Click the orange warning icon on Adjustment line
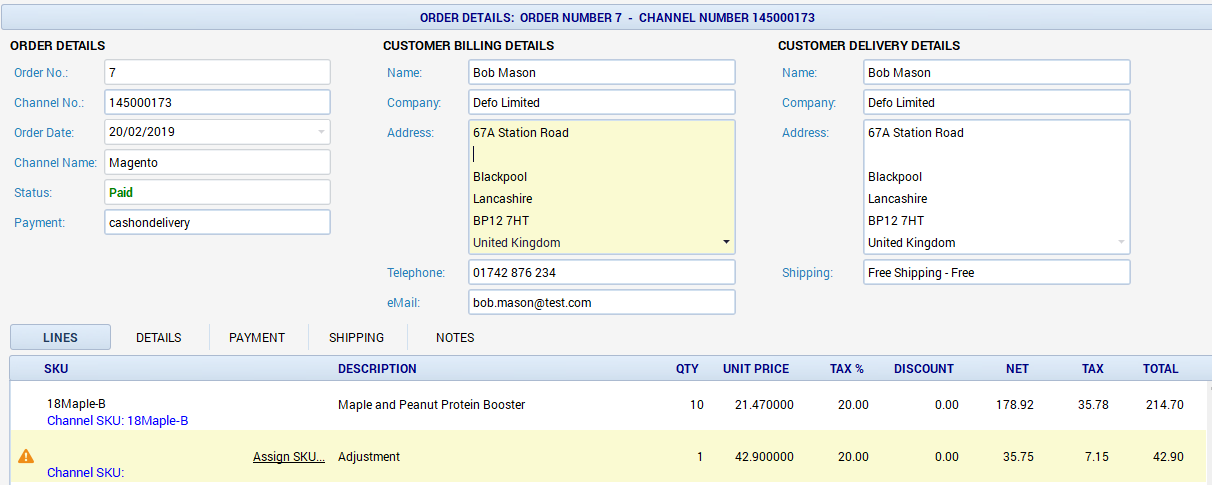The width and height of the screenshot is (1212, 485). pos(26,456)
